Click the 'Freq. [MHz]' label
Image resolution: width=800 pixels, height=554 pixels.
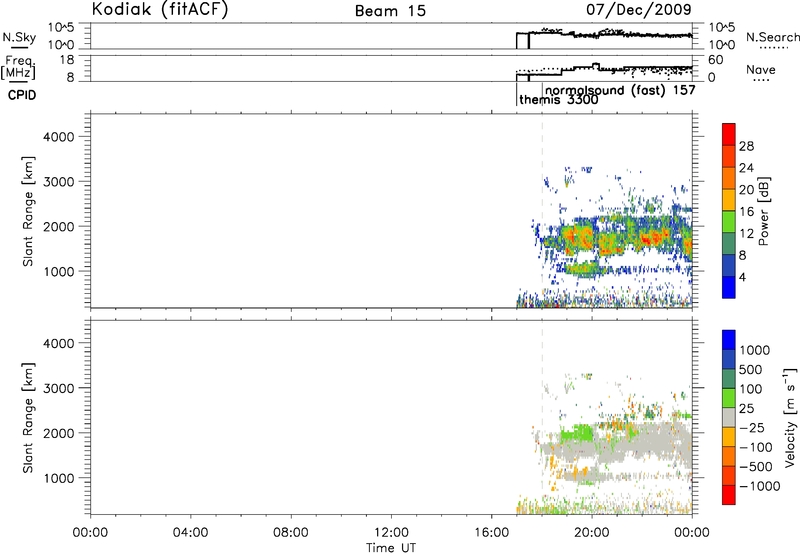(19, 67)
